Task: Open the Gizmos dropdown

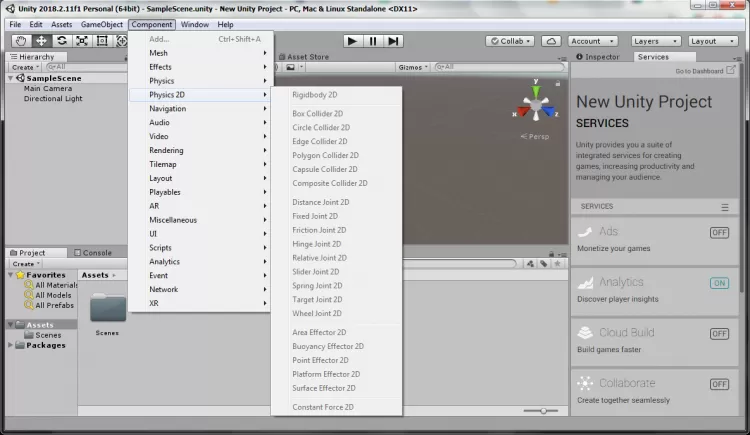Action: 413,67
